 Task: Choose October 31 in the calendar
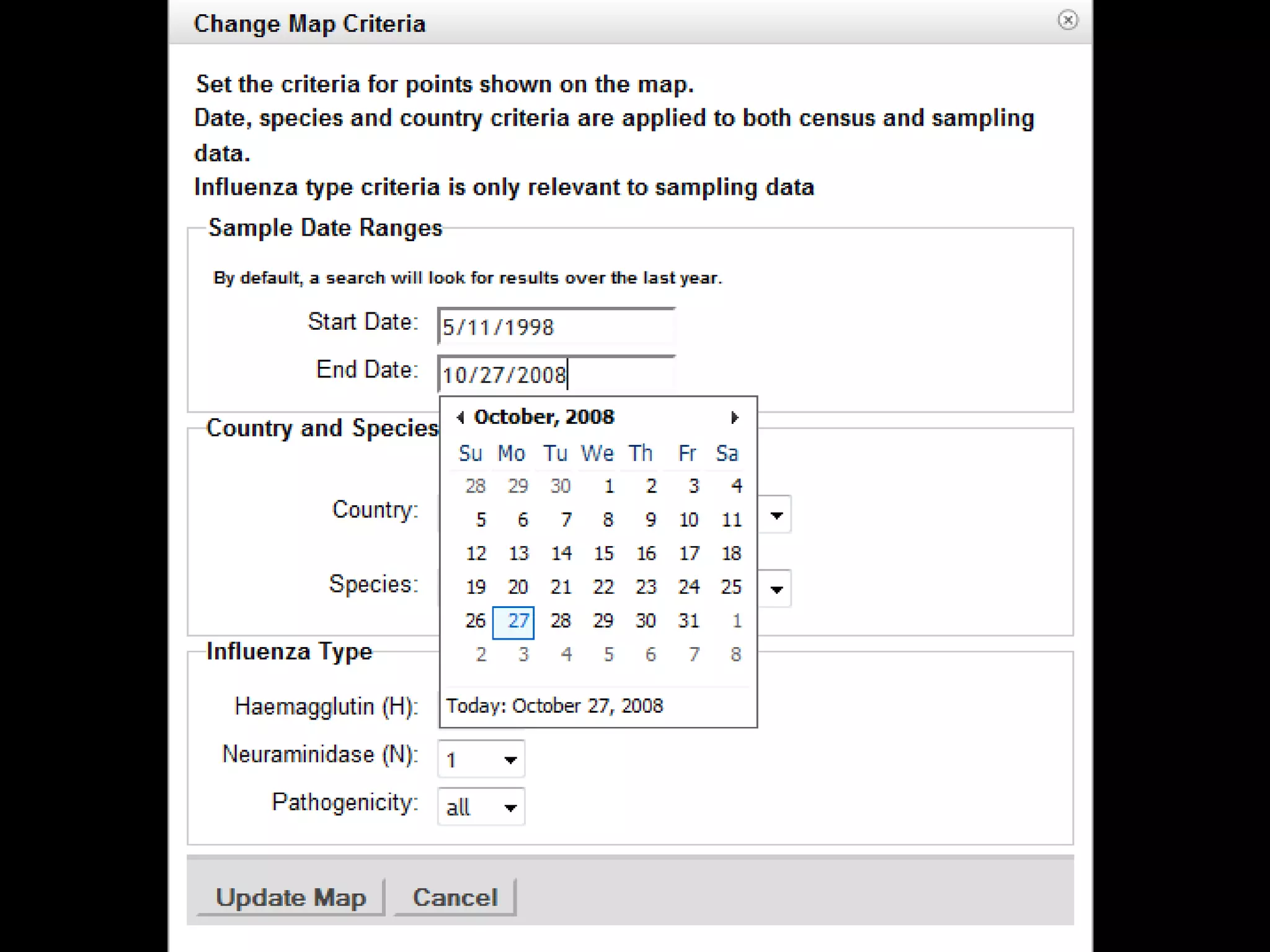688,621
